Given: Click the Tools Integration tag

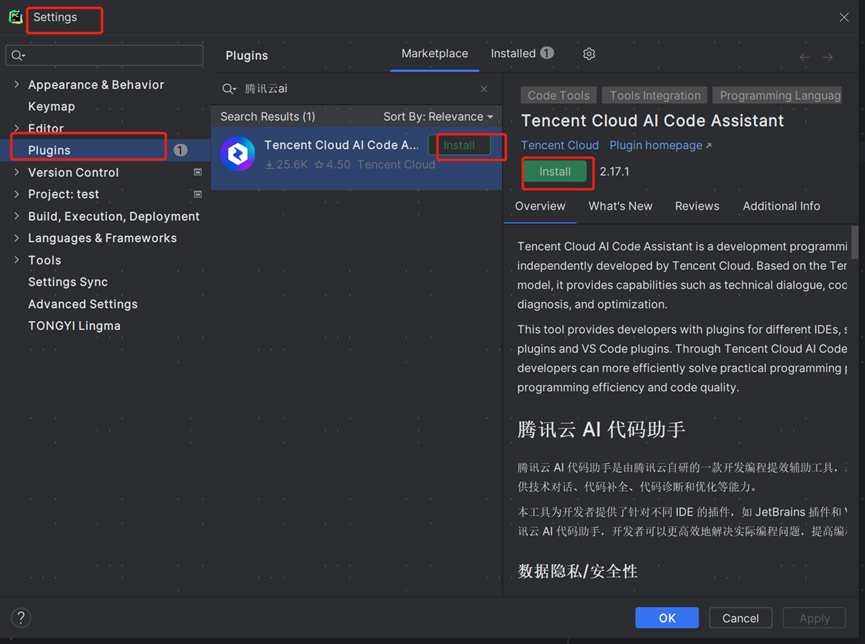Looking at the screenshot, I should (x=655, y=95).
